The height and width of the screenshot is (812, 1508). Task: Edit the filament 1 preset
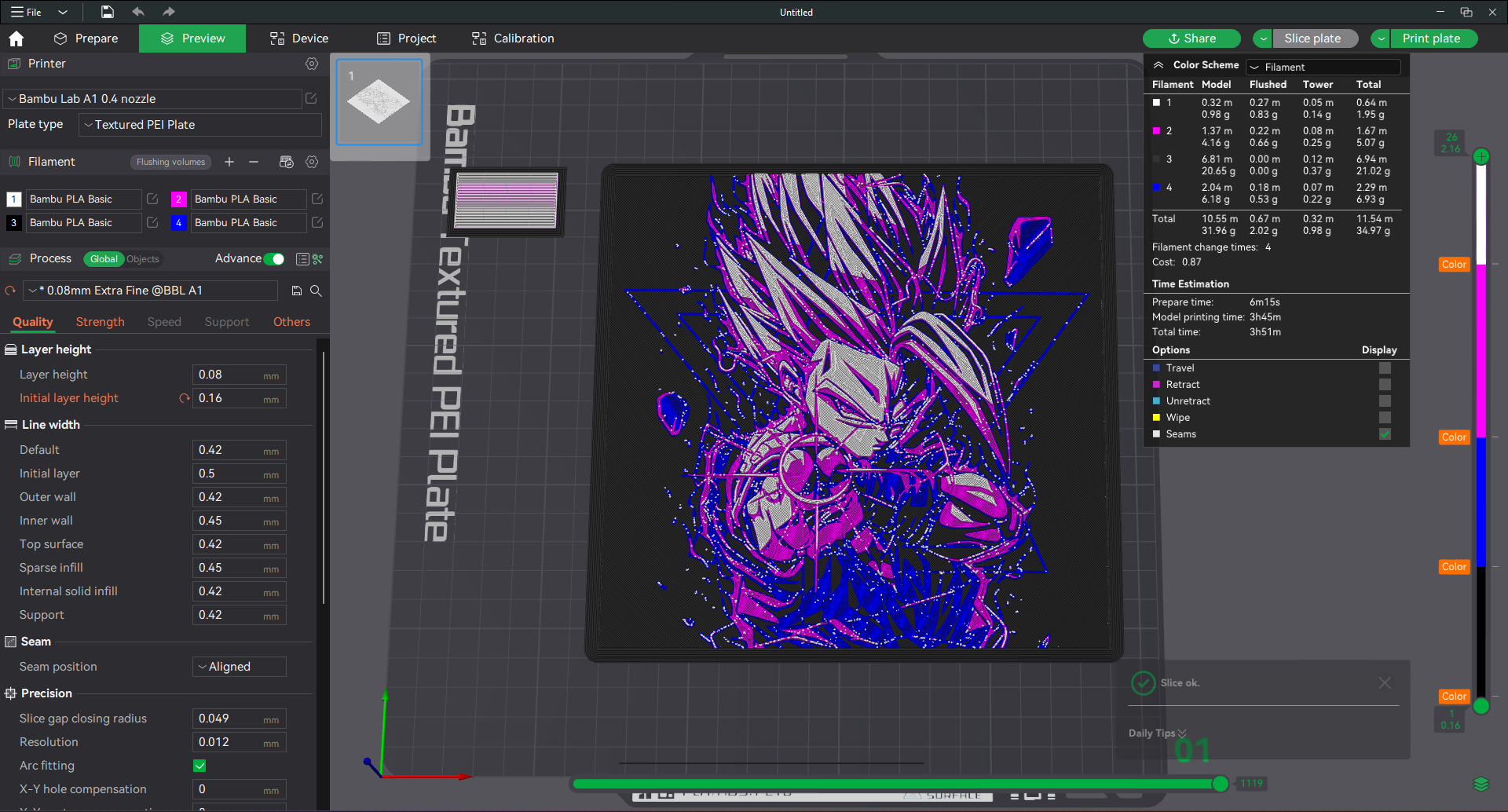coord(152,199)
